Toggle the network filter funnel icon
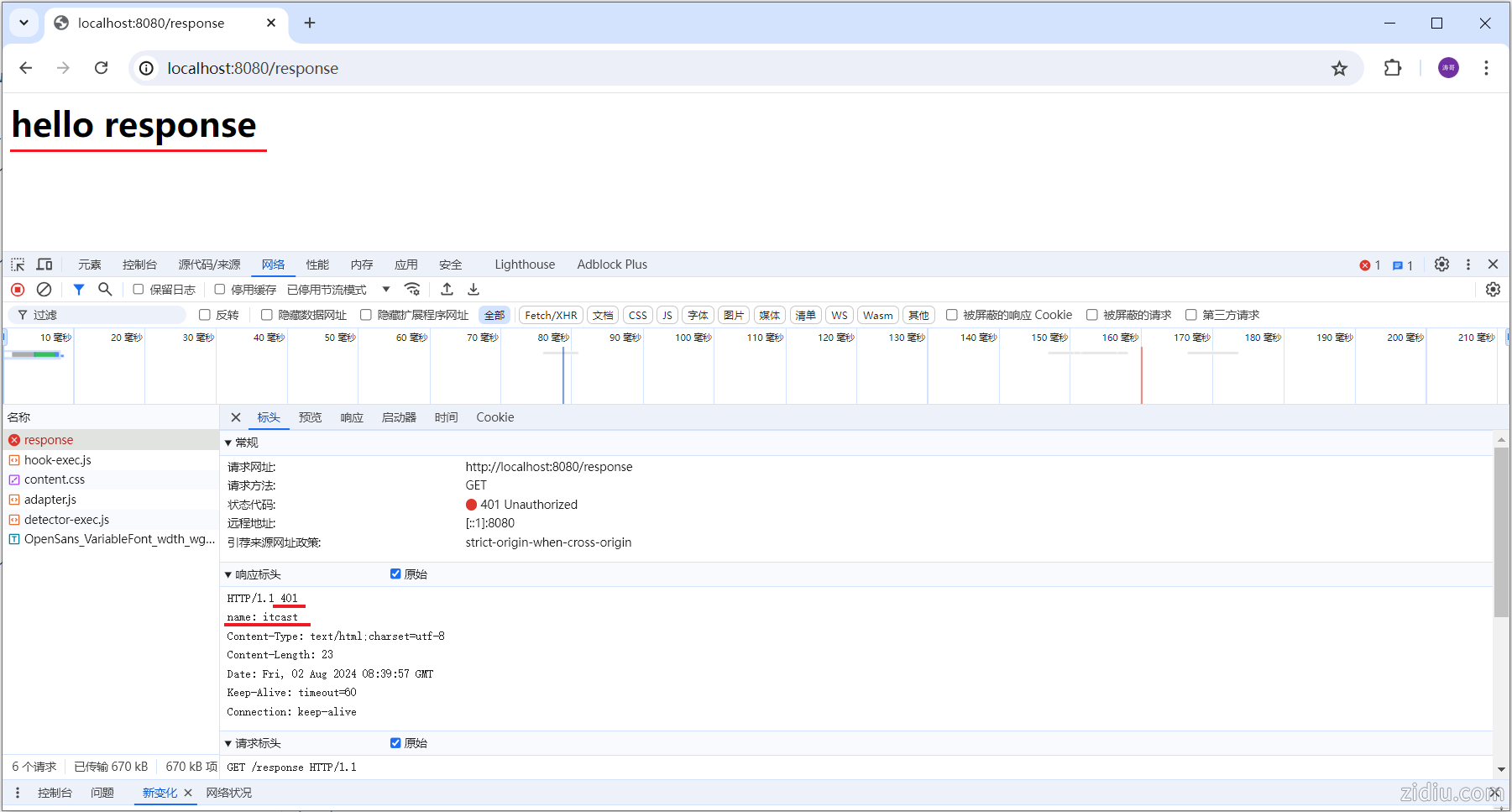 [x=79, y=290]
